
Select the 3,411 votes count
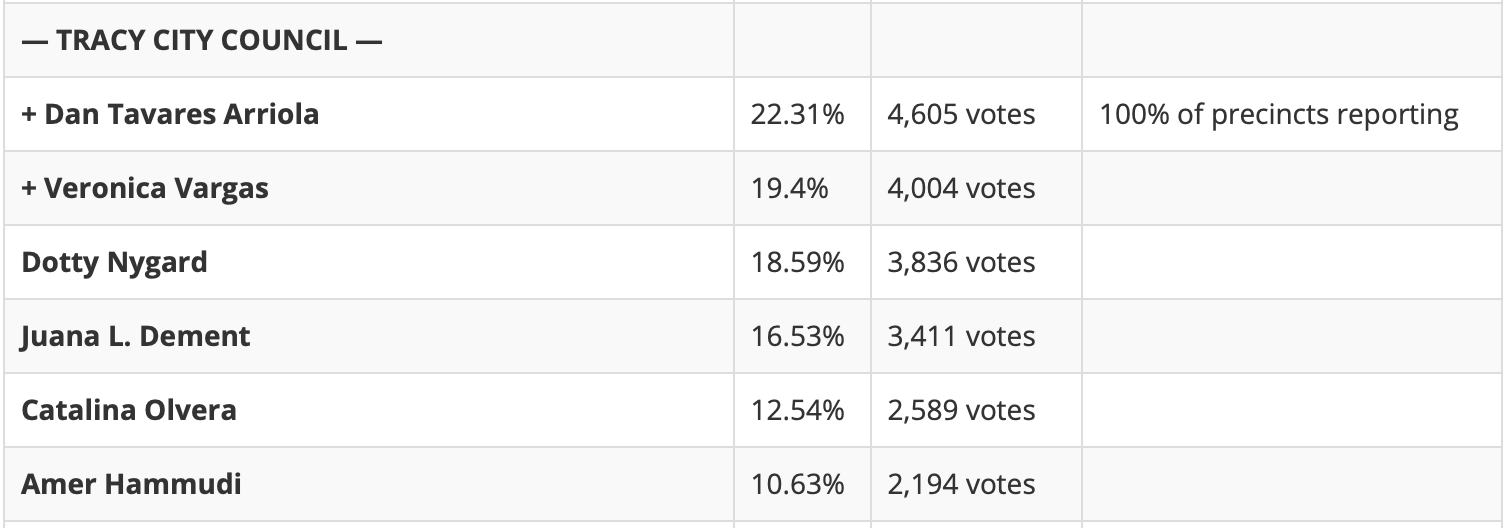tap(961, 337)
